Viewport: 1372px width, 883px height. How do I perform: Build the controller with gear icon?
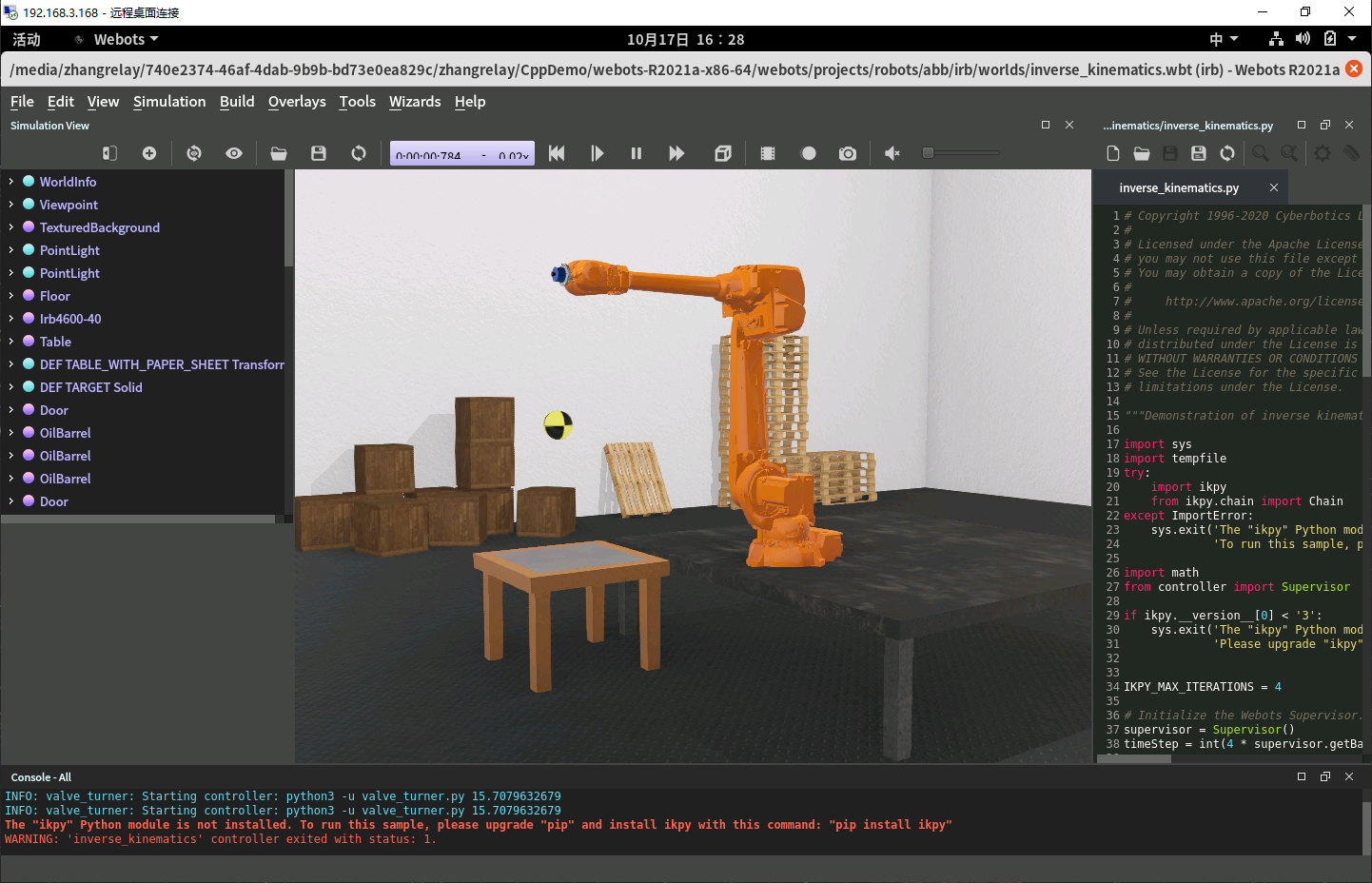click(x=1323, y=153)
